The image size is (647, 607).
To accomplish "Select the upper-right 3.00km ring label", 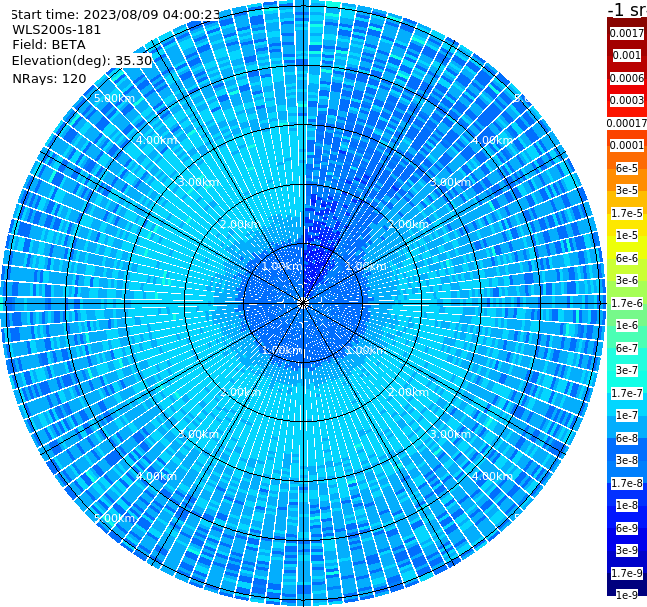I will [x=450, y=182].
